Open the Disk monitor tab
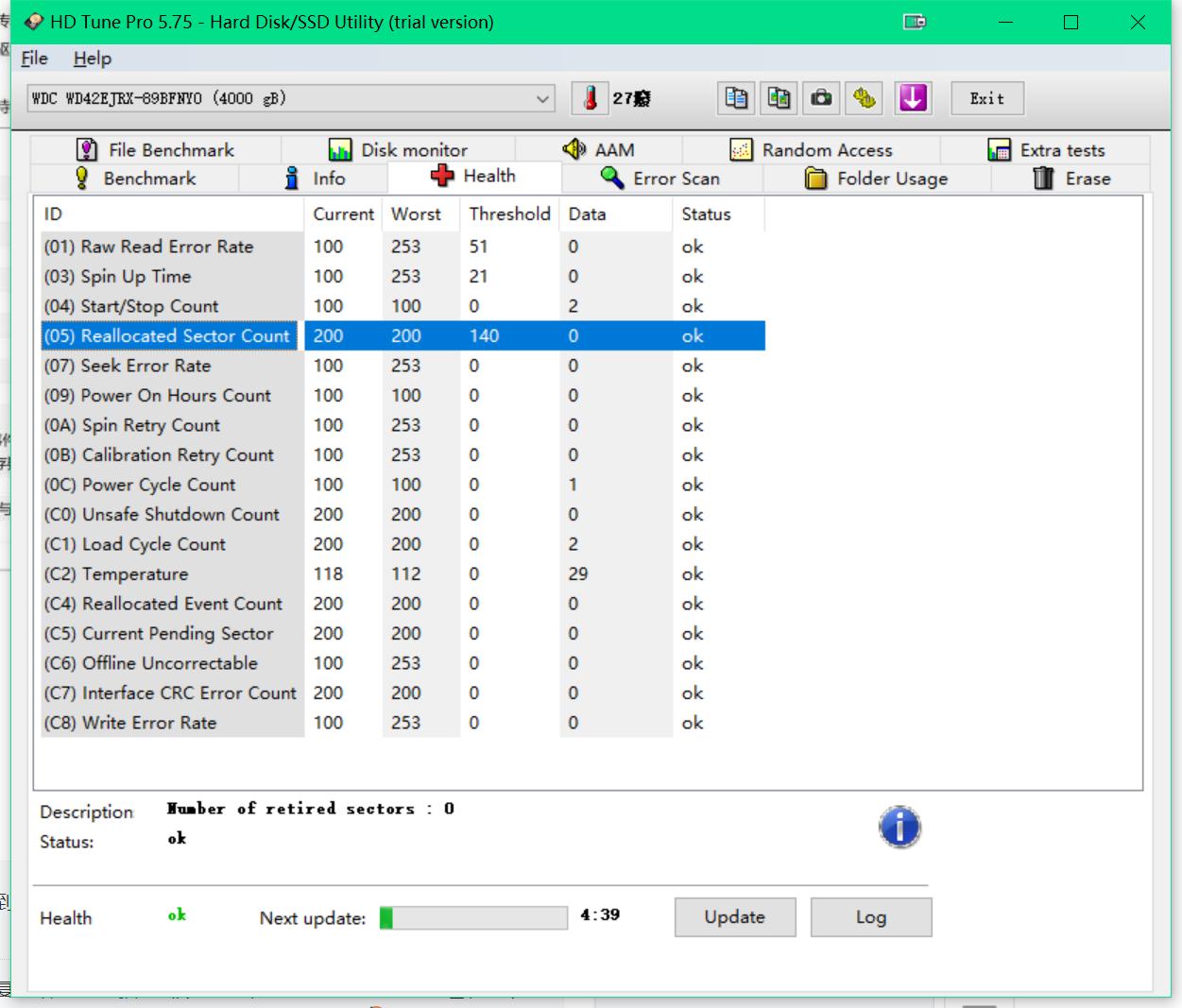This screenshot has width=1182, height=1008. 398,150
